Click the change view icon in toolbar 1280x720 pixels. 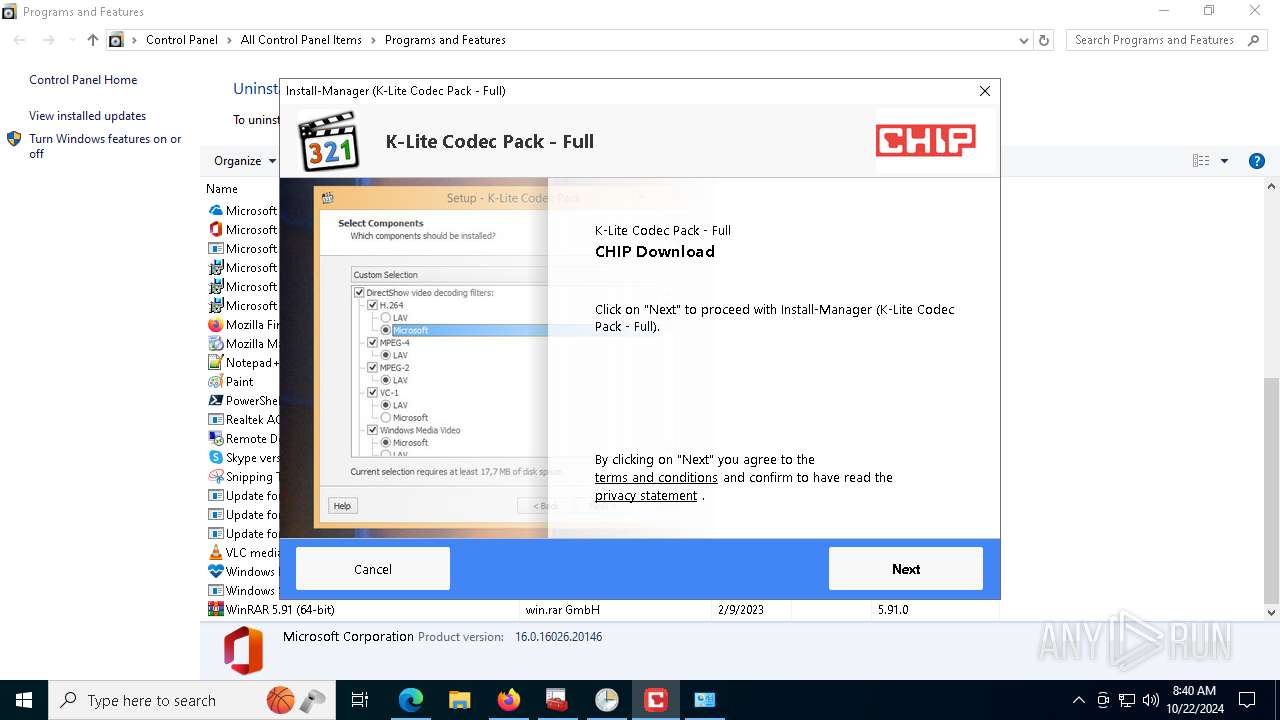(x=1201, y=161)
